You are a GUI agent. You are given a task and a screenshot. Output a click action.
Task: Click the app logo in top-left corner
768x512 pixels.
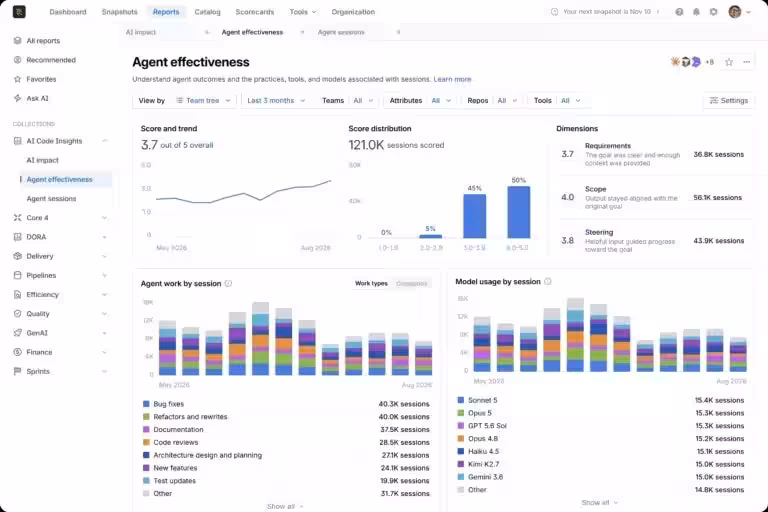pyautogui.click(x=19, y=12)
